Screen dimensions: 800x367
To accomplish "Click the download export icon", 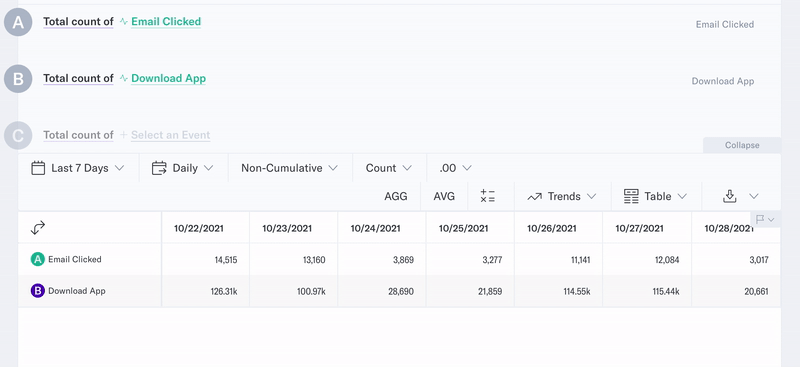I will [730, 197].
